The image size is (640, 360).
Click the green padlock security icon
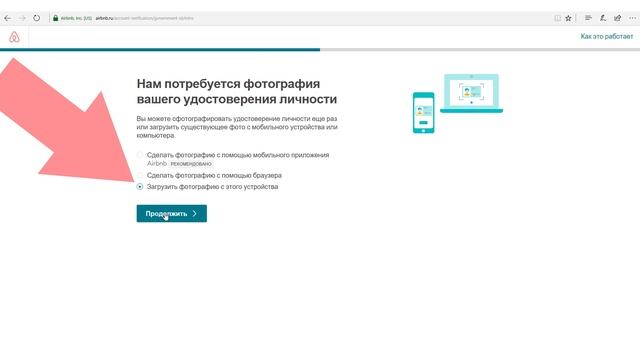56,18
